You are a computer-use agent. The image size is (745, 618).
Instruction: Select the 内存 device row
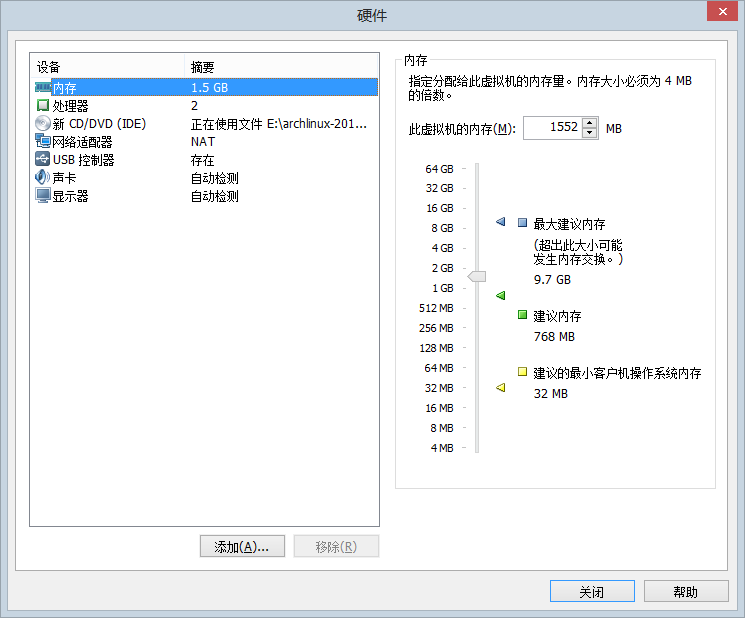pyautogui.click(x=205, y=87)
